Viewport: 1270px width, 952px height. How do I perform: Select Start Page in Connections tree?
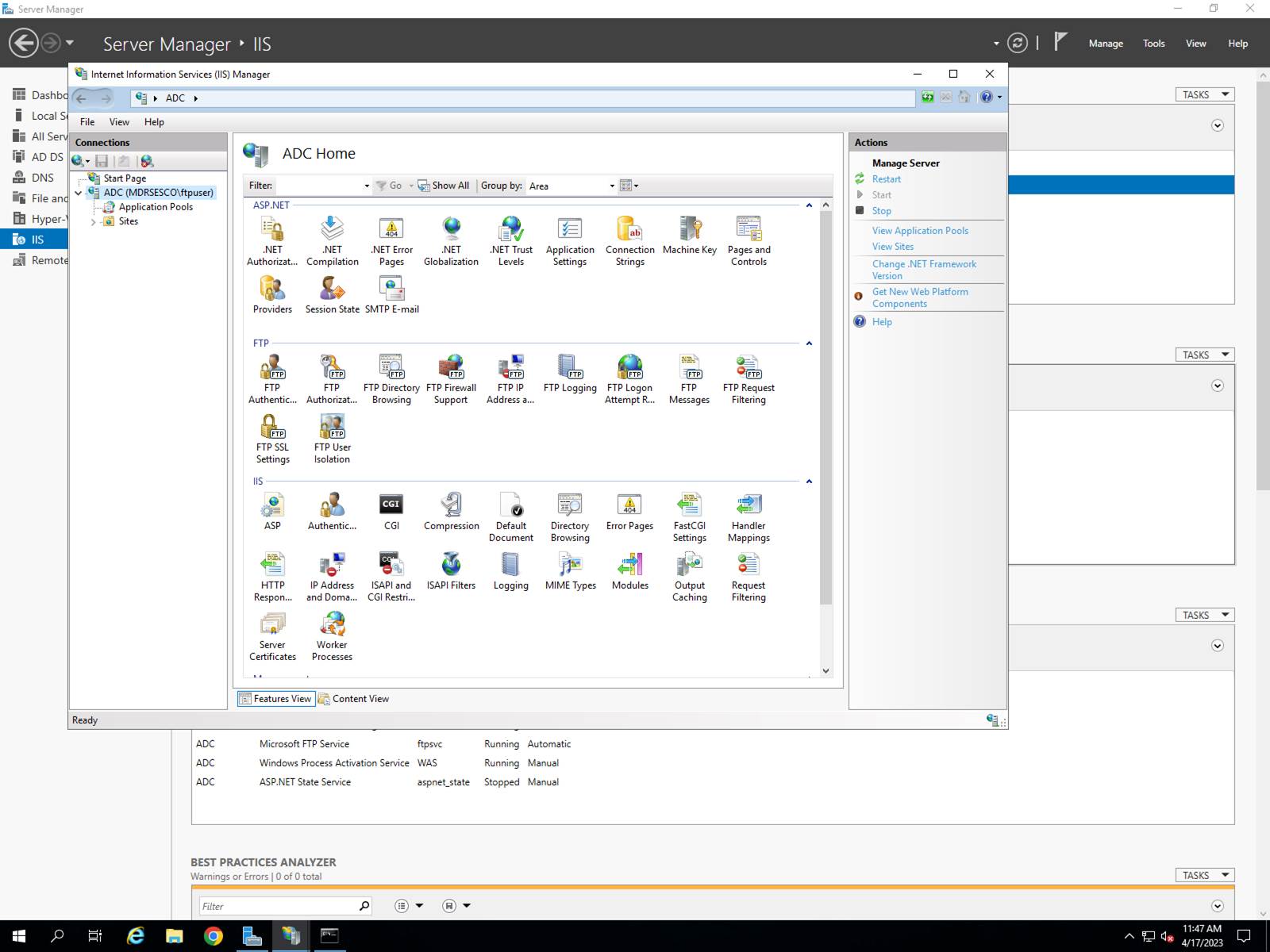pos(125,178)
